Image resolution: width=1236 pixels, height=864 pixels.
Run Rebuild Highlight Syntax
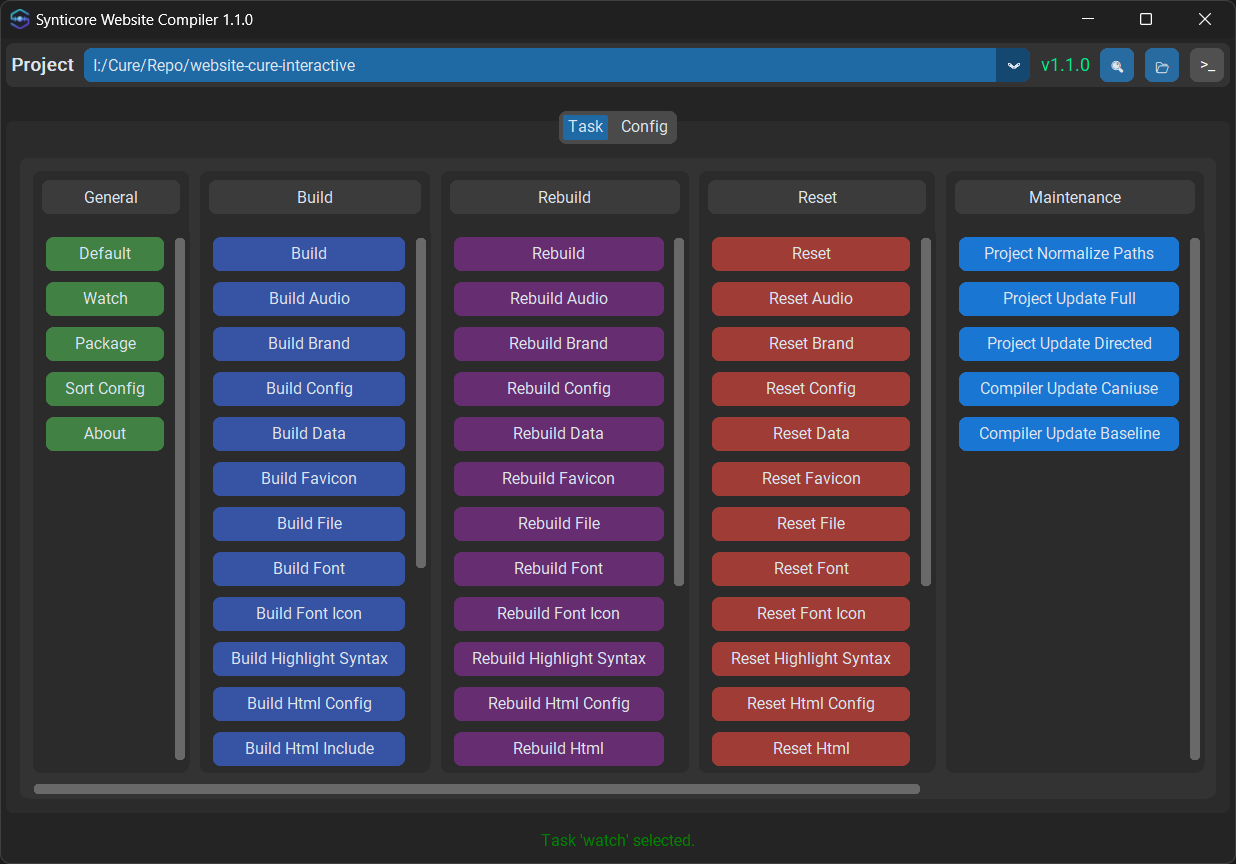(x=558, y=659)
